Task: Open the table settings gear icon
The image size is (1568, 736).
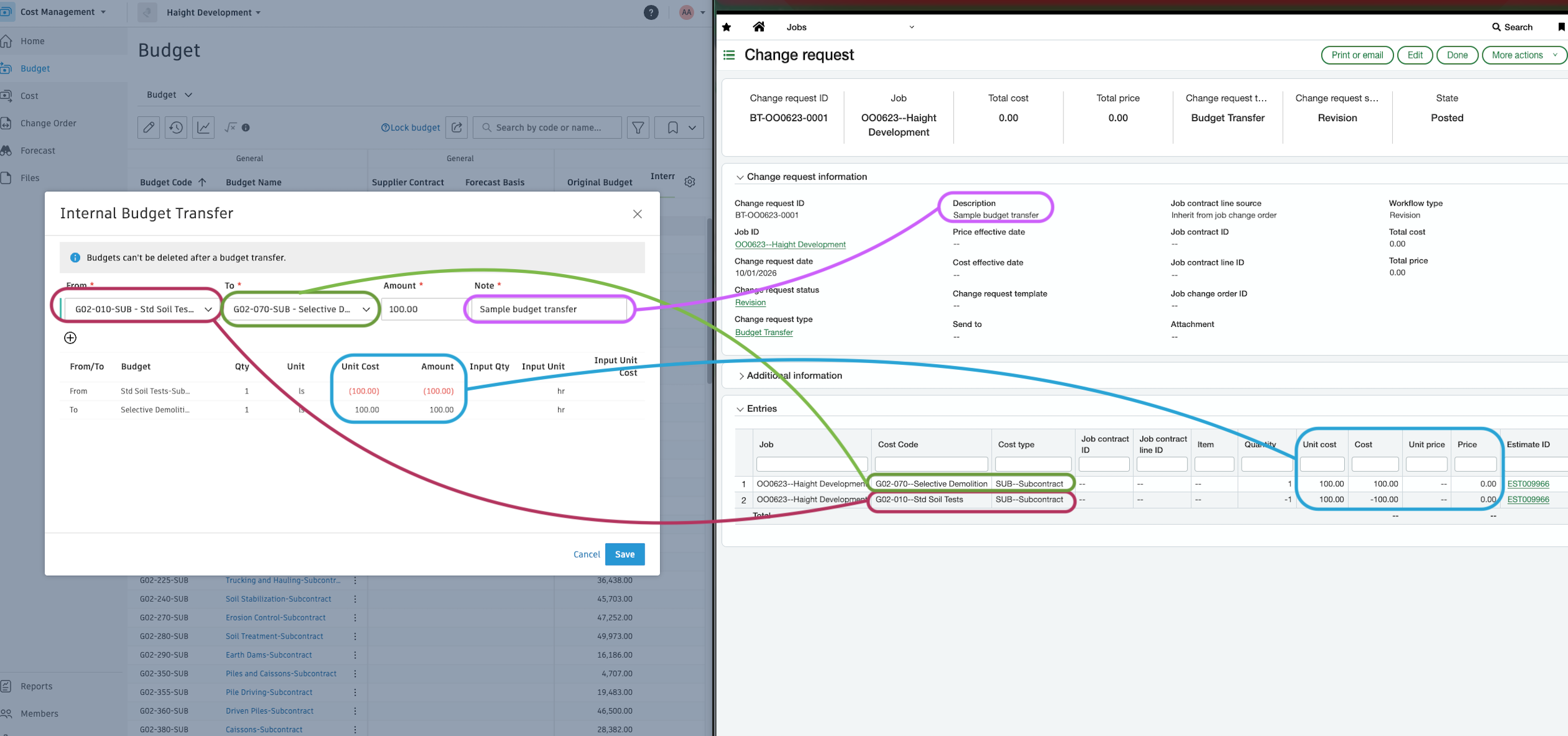Action: pyautogui.click(x=690, y=182)
